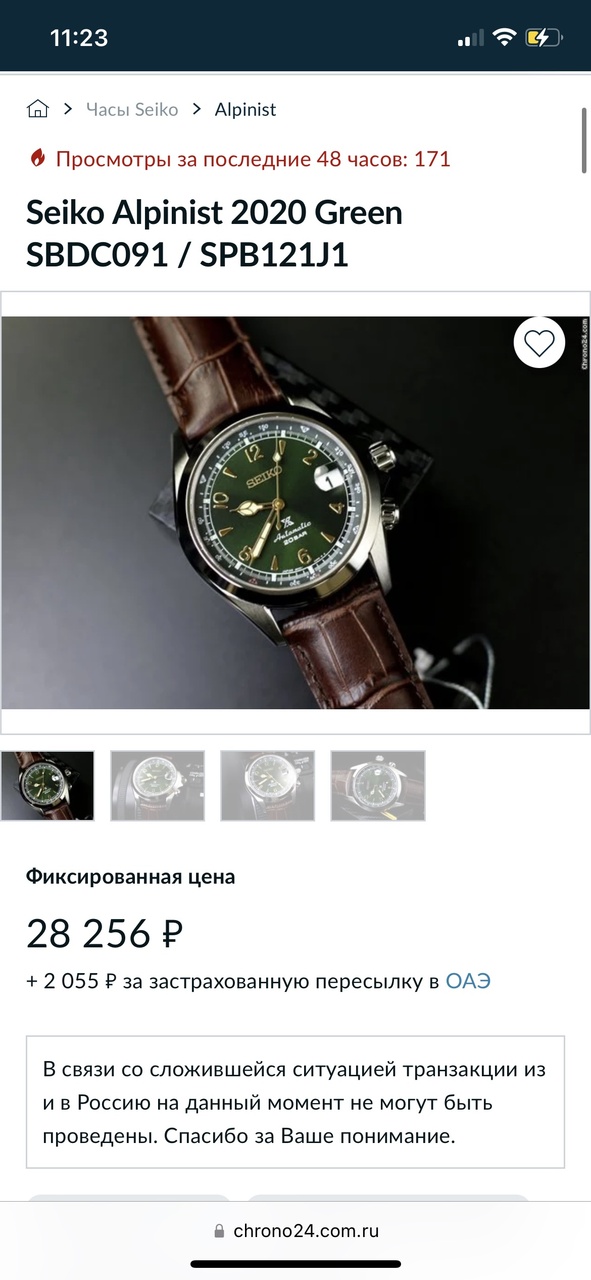The image size is (591, 1280).
Task: Select the third watch thumbnail
Action: [x=267, y=786]
